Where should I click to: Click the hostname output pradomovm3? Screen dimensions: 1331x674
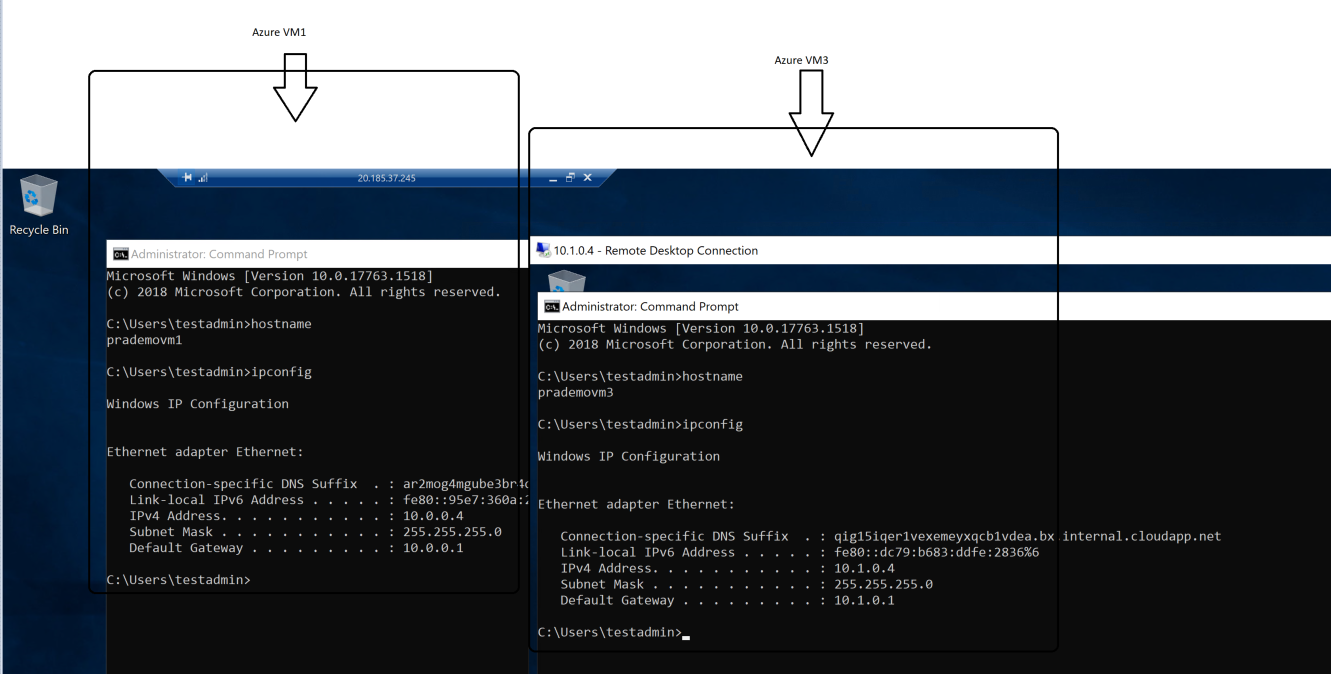[575, 392]
